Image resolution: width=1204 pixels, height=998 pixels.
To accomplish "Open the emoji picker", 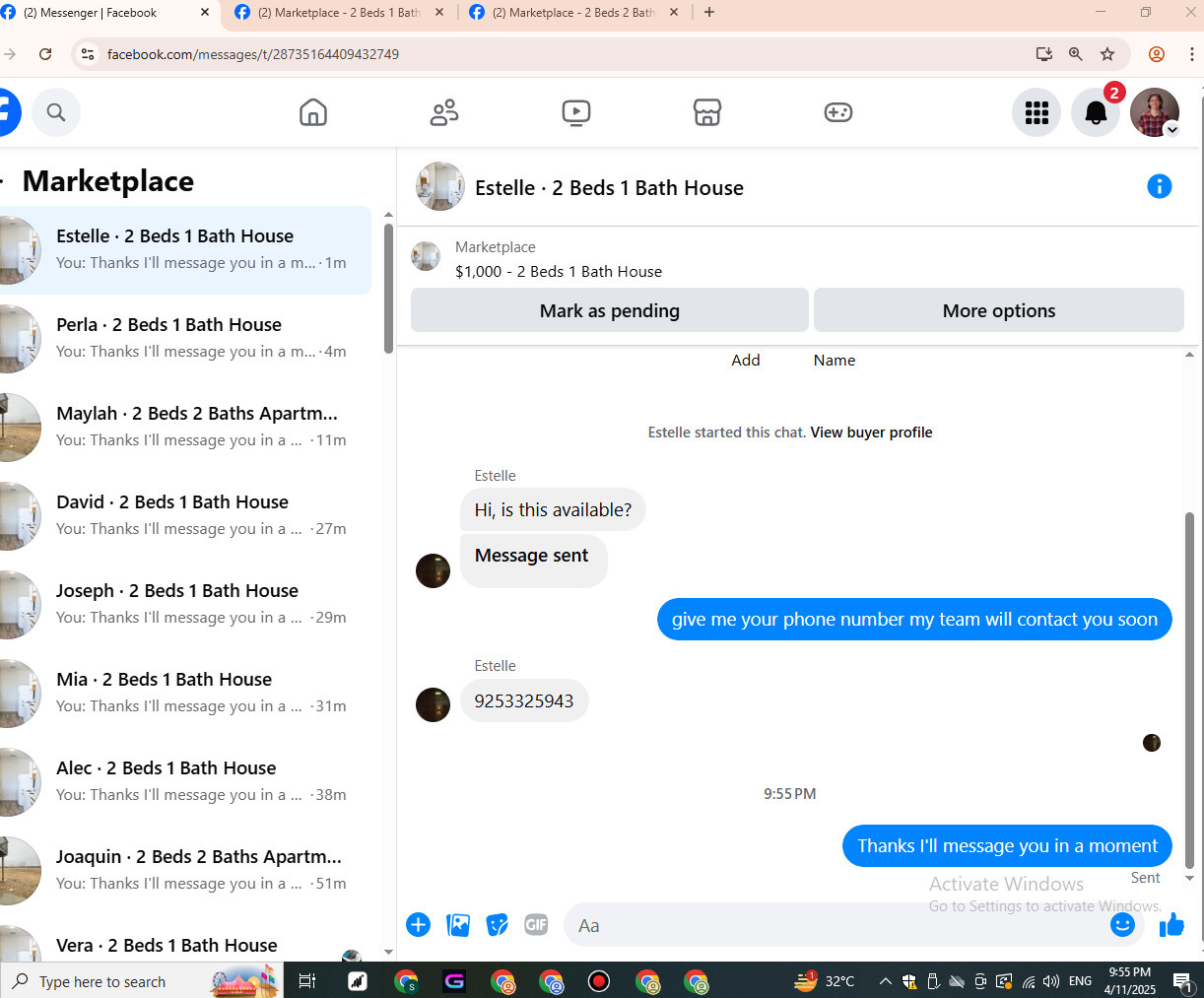I will point(1122,924).
